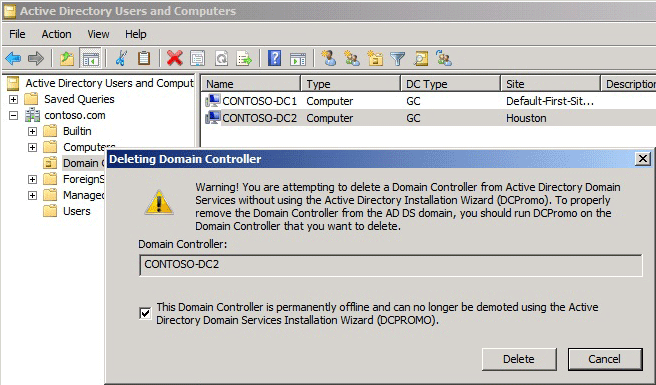Screen dimensions: 656x385
Task: Select the Users folder in tree
Action: 77,211
